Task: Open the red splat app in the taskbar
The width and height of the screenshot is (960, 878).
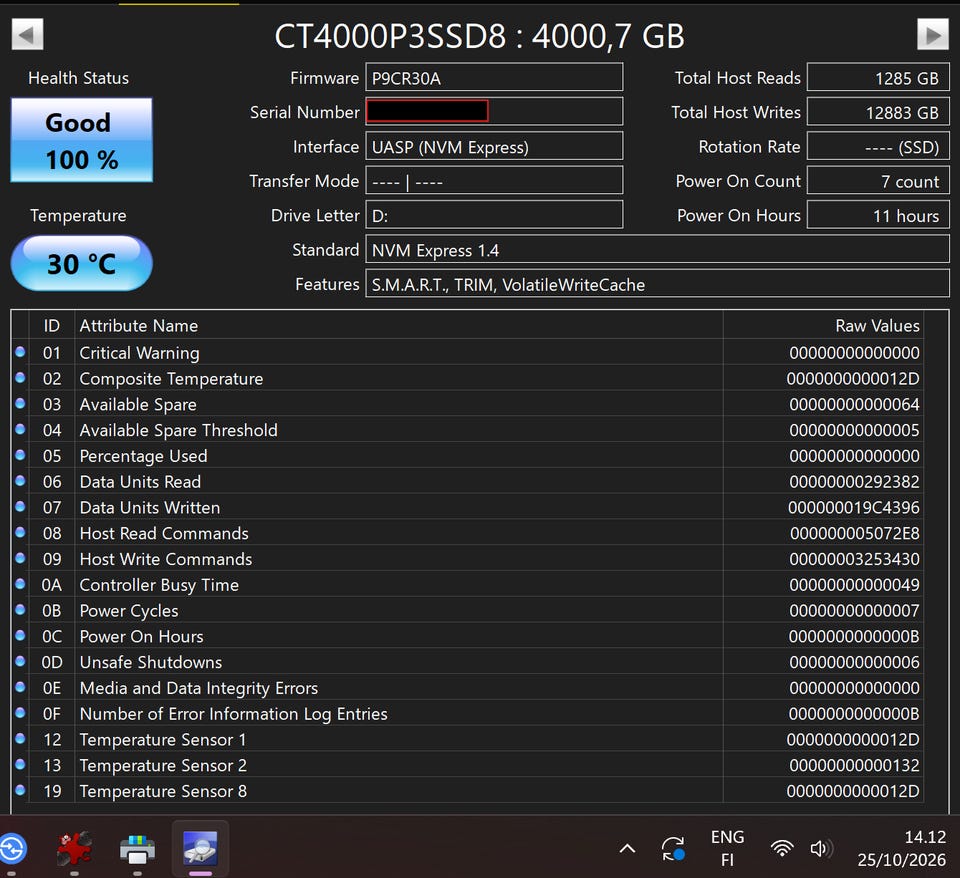Action: tap(75, 849)
